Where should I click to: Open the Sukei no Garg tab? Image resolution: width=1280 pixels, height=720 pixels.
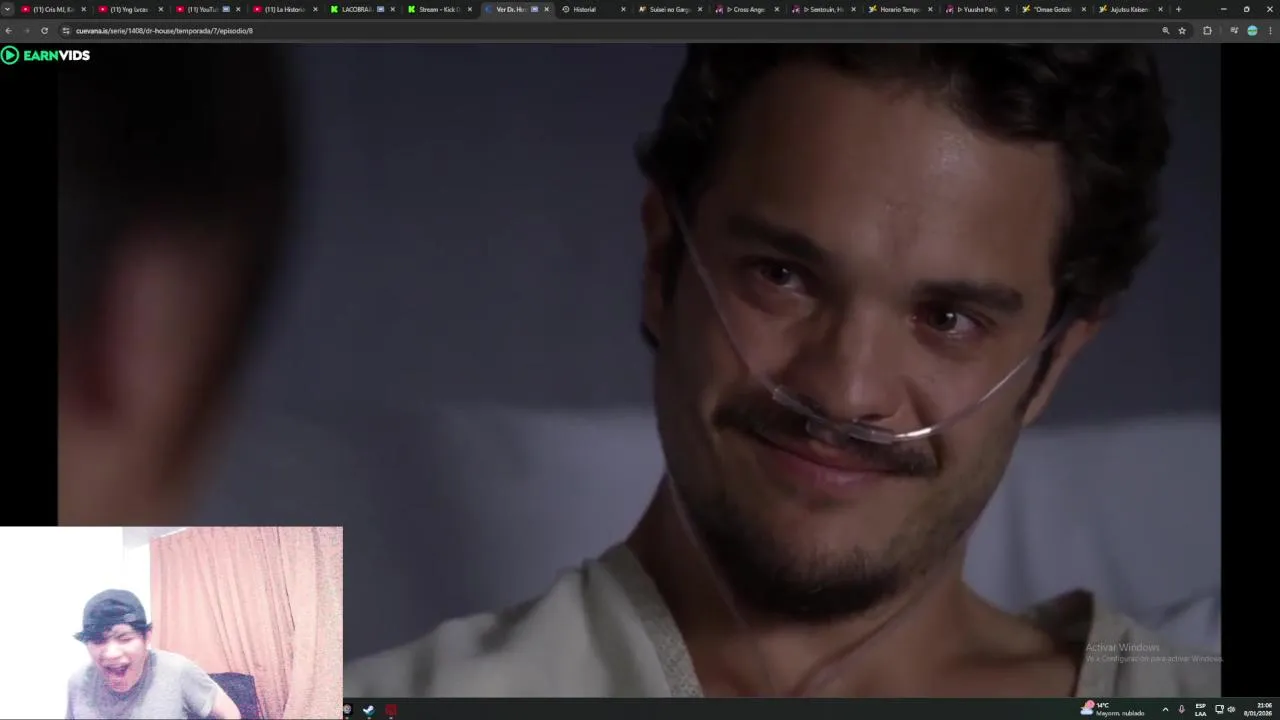tap(668, 9)
